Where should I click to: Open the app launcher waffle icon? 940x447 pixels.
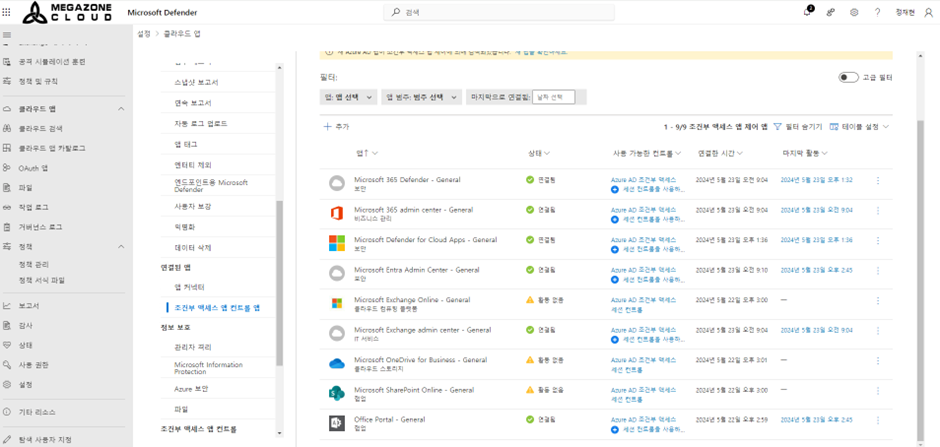click(x=7, y=12)
